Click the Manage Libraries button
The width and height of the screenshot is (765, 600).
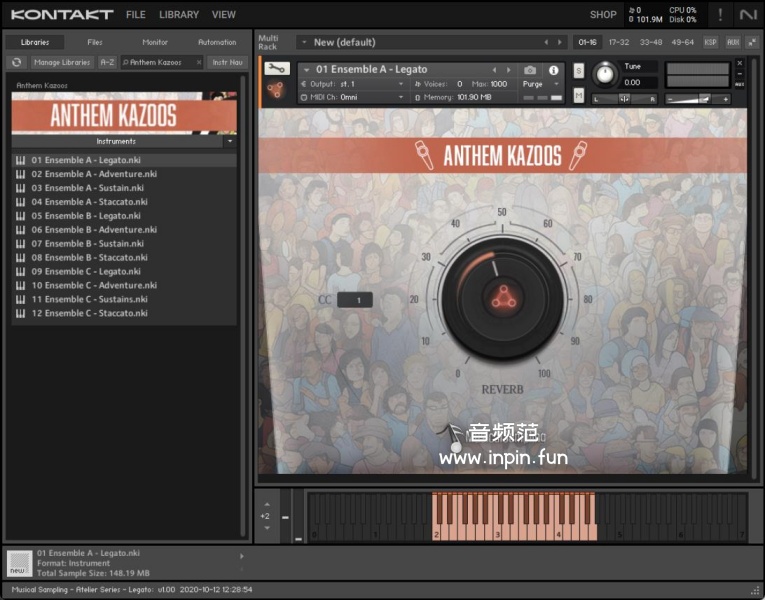(62, 62)
